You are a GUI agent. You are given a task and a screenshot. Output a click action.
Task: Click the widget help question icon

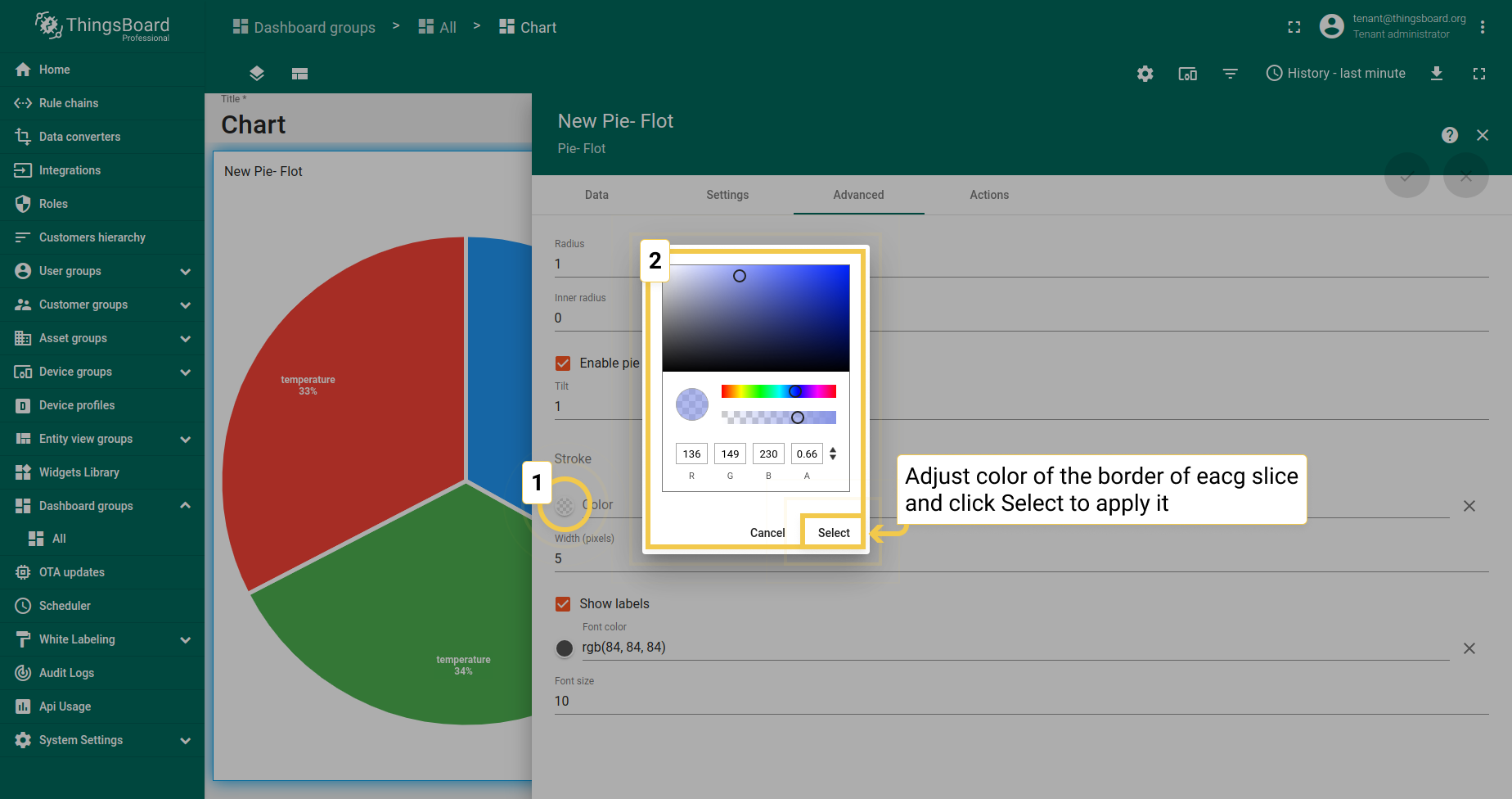tap(1450, 135)
